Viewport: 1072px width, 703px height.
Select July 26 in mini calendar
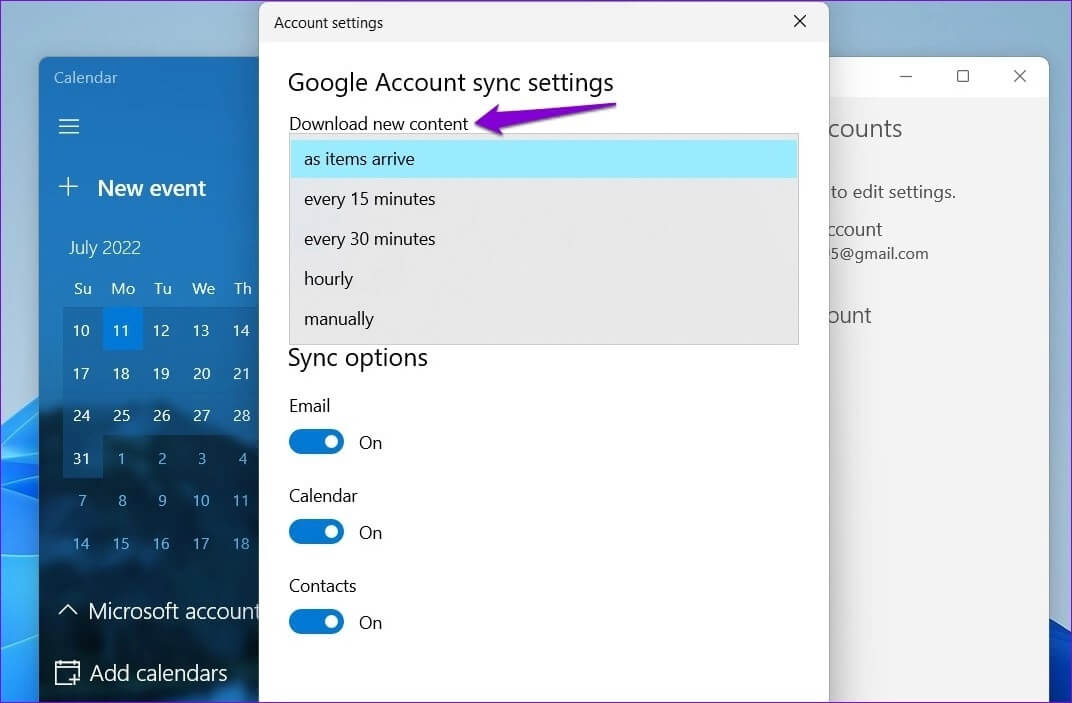pyautogui.click(x=161, y=415)
